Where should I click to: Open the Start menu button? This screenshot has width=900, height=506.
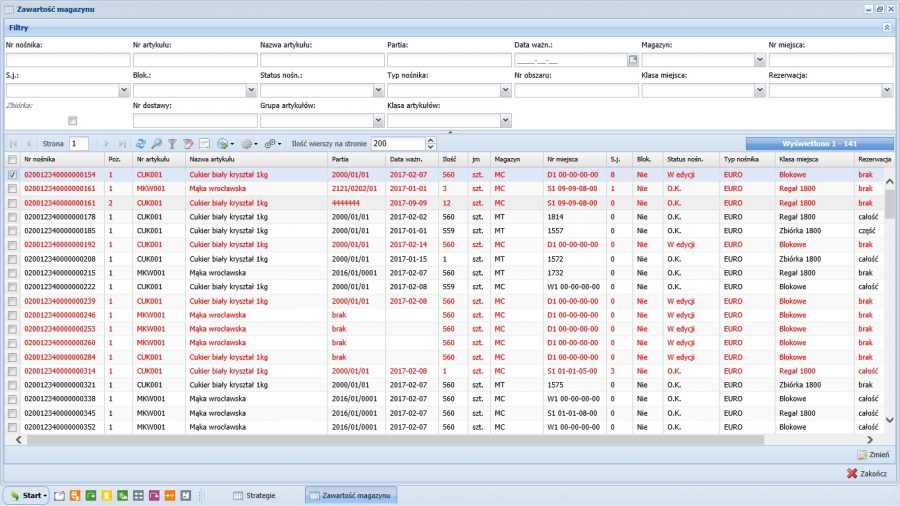coord(28,496)
